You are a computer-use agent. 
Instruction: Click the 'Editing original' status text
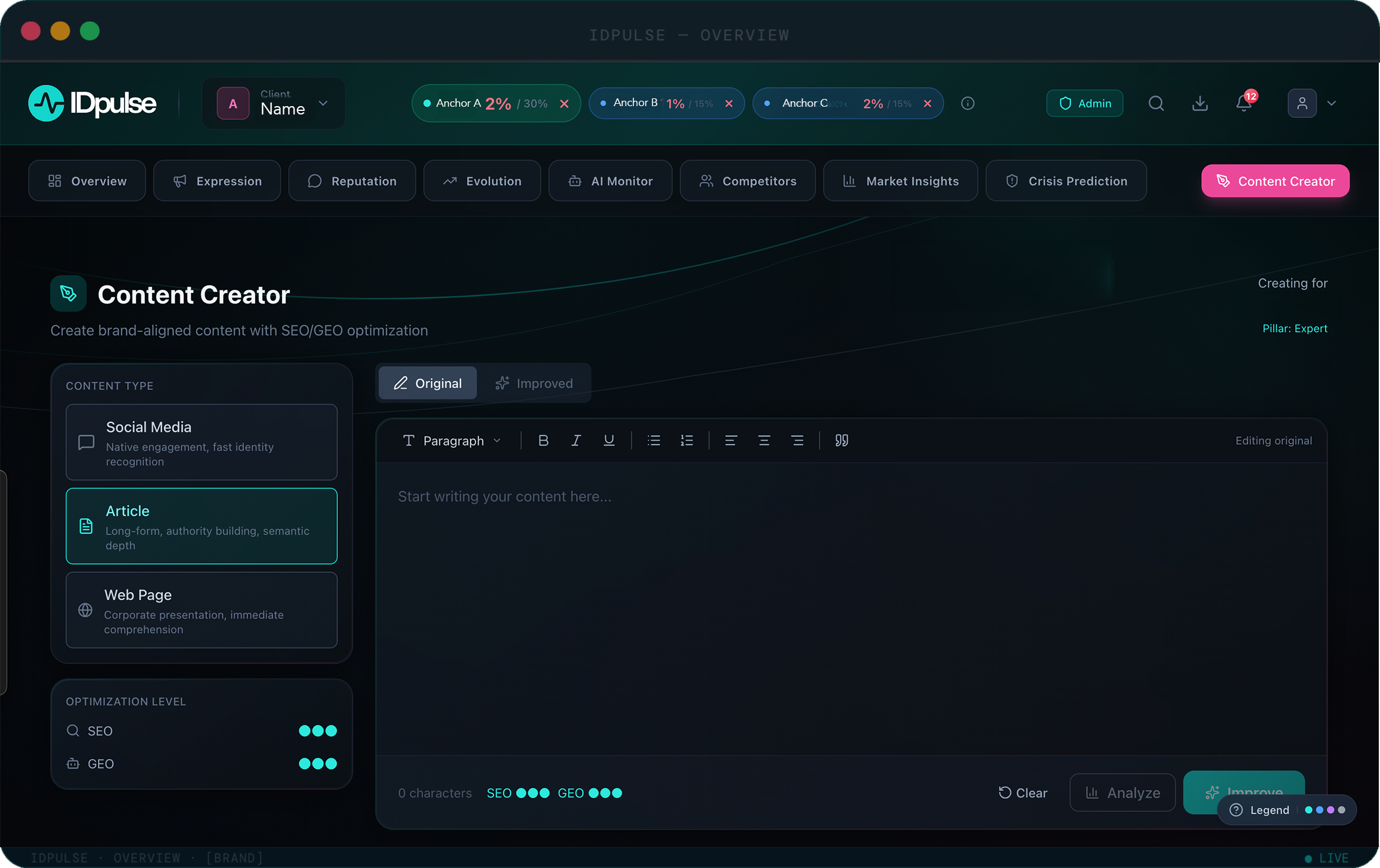(1273, 441)
